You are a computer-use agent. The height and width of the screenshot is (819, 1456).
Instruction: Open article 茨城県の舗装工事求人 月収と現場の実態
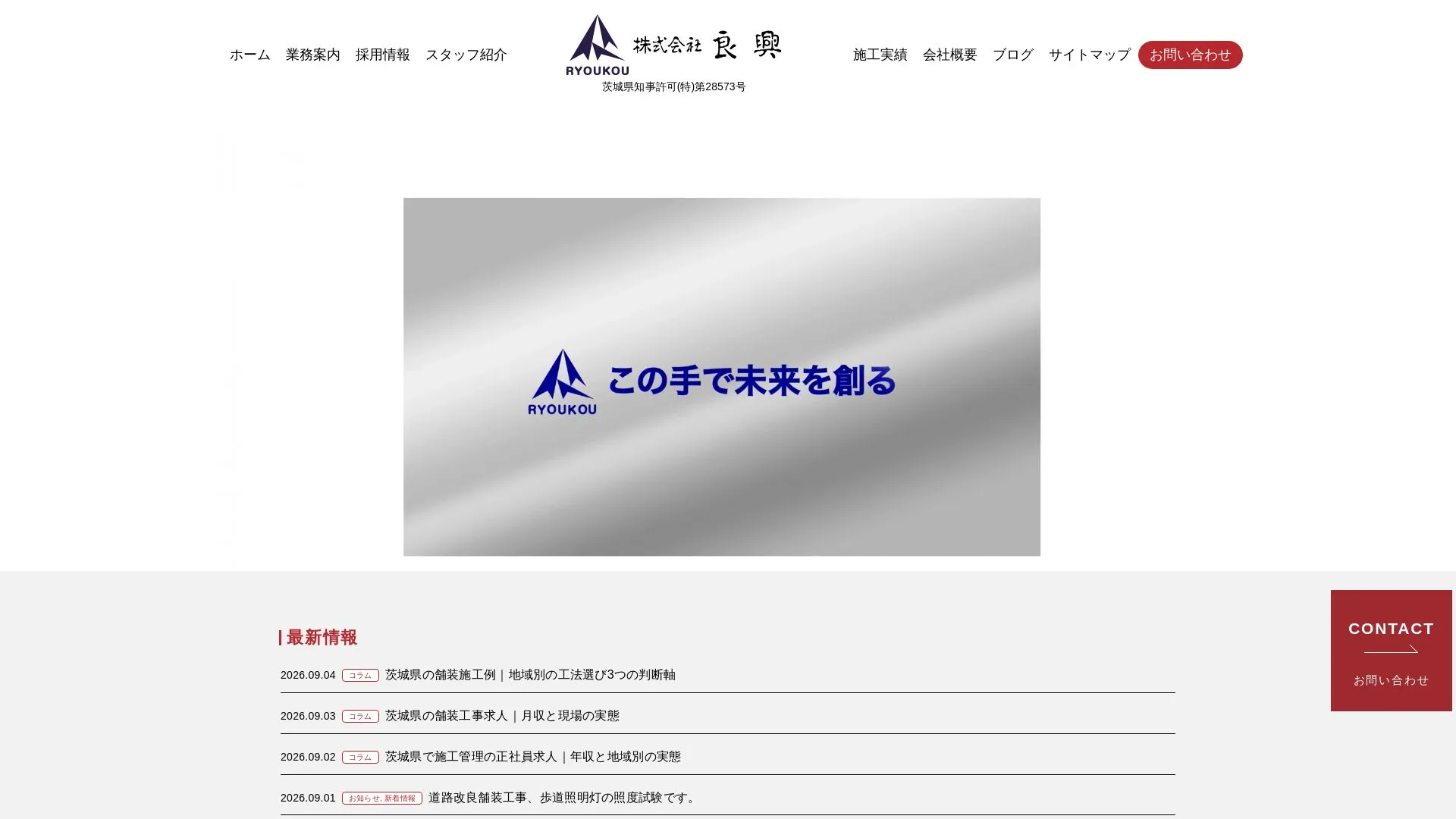click(502, 716)
